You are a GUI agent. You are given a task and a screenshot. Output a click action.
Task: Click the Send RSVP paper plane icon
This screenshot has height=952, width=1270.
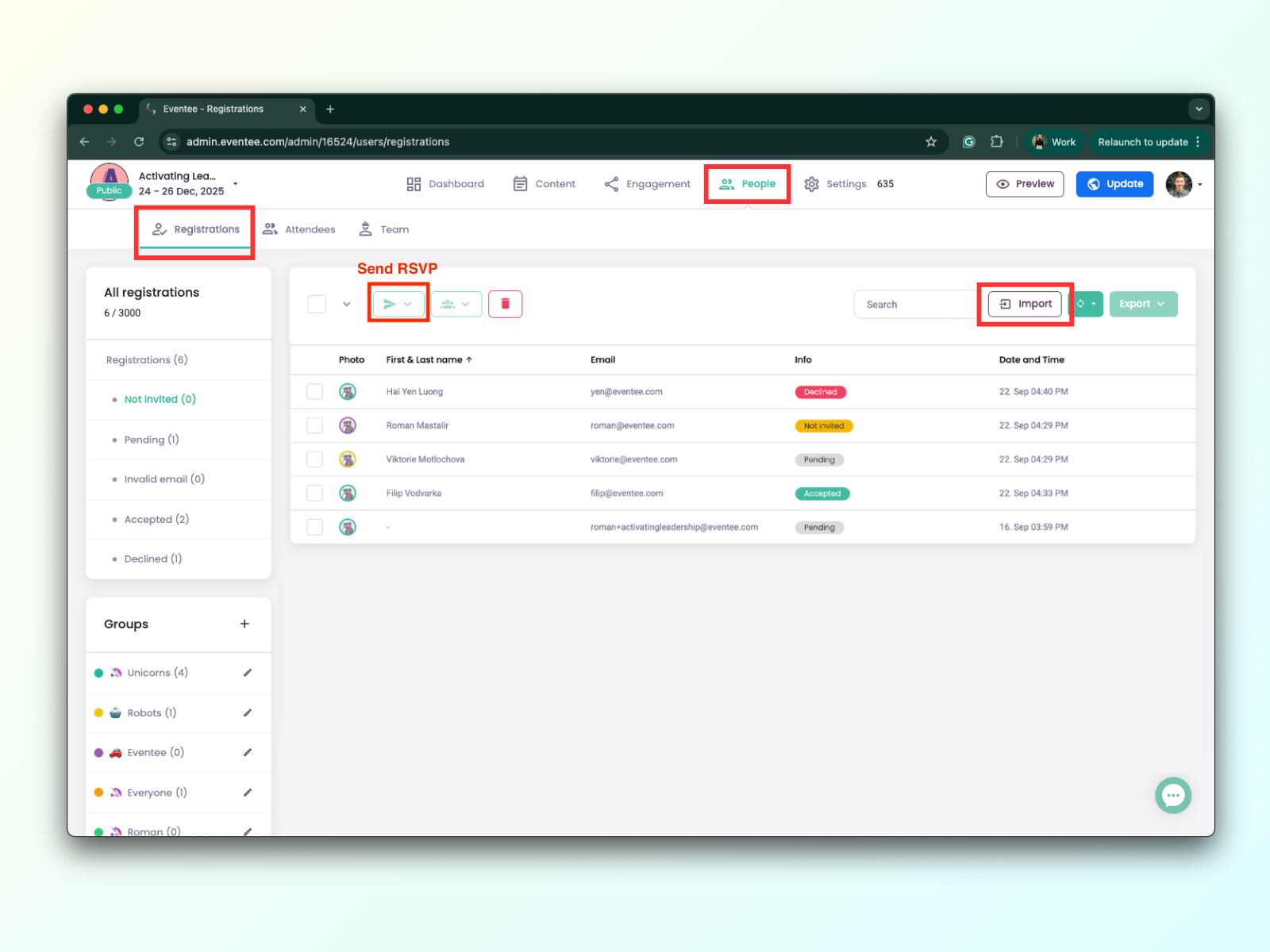click(391, 304)
